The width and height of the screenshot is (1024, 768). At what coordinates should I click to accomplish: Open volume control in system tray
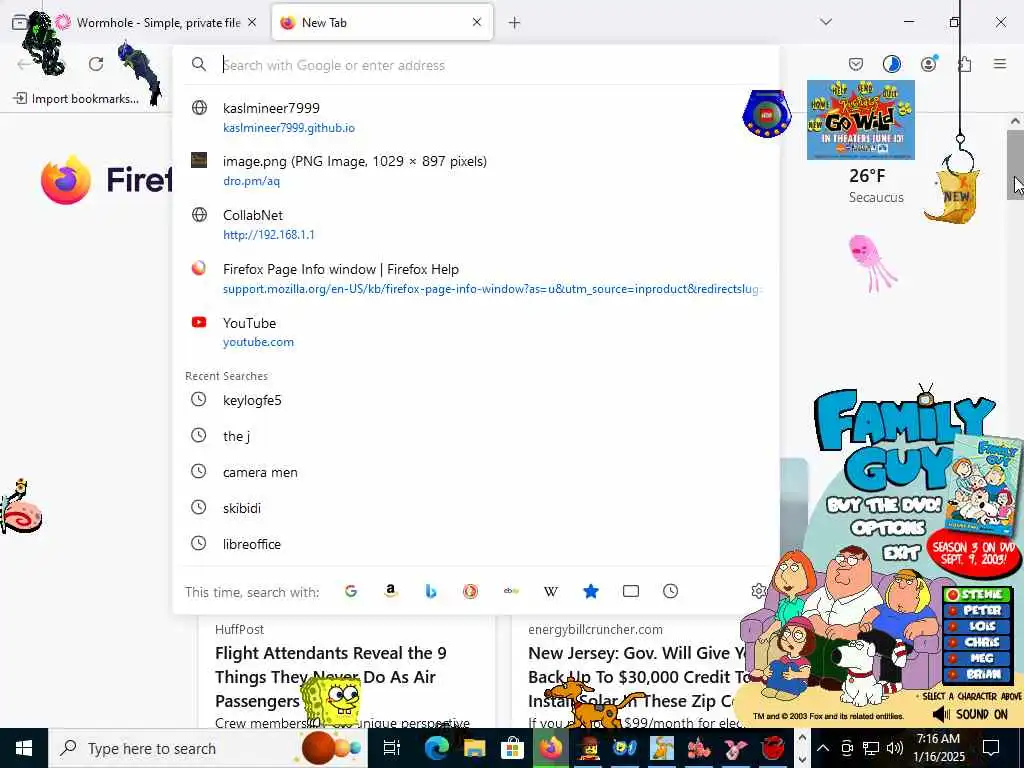coord(895,748)
